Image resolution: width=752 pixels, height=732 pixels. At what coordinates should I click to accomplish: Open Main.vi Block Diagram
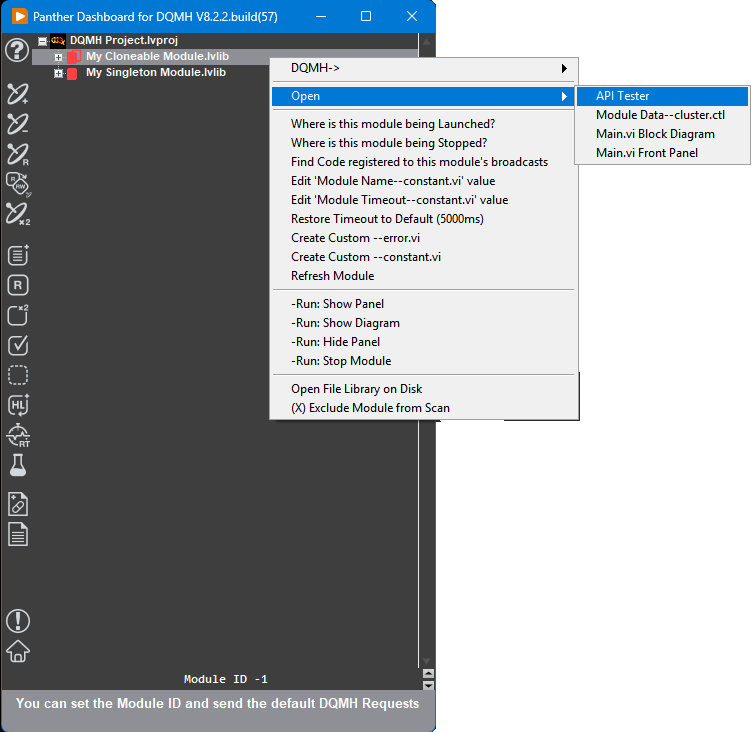(x=662, y=134)
